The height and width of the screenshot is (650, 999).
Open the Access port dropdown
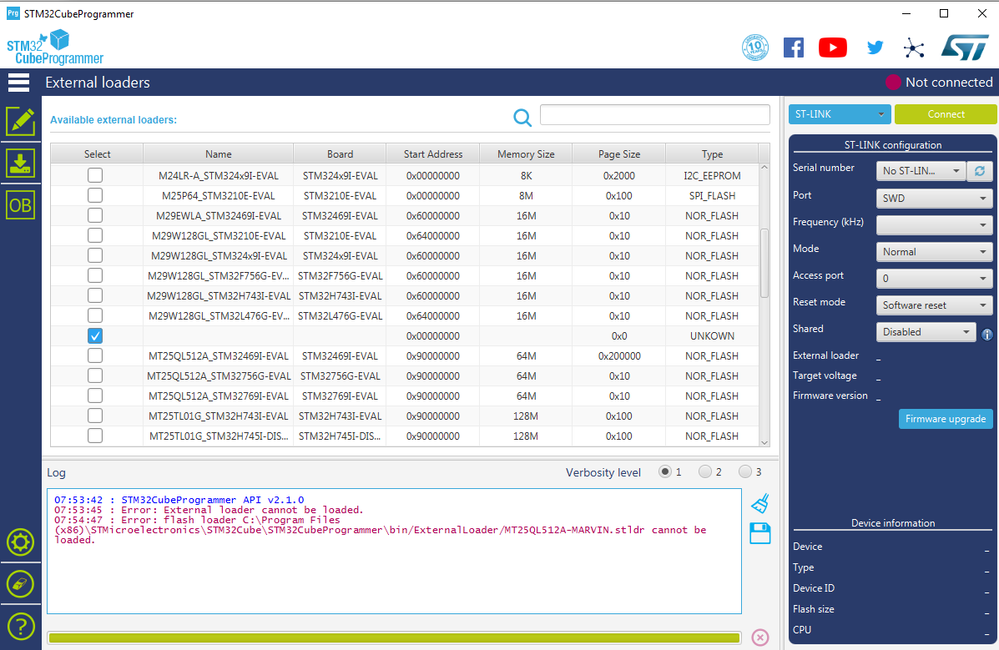(x=934, y=278)
